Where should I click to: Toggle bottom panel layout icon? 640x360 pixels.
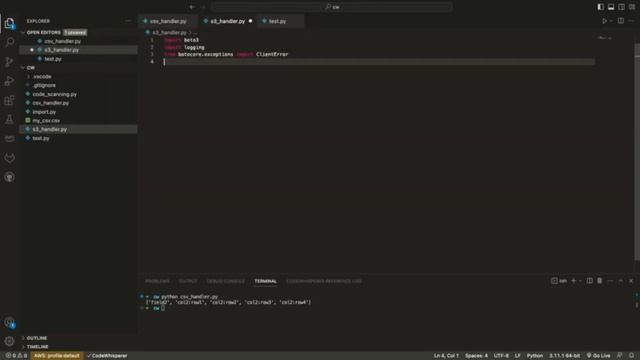pyautogui.click(x=611, y=7)
